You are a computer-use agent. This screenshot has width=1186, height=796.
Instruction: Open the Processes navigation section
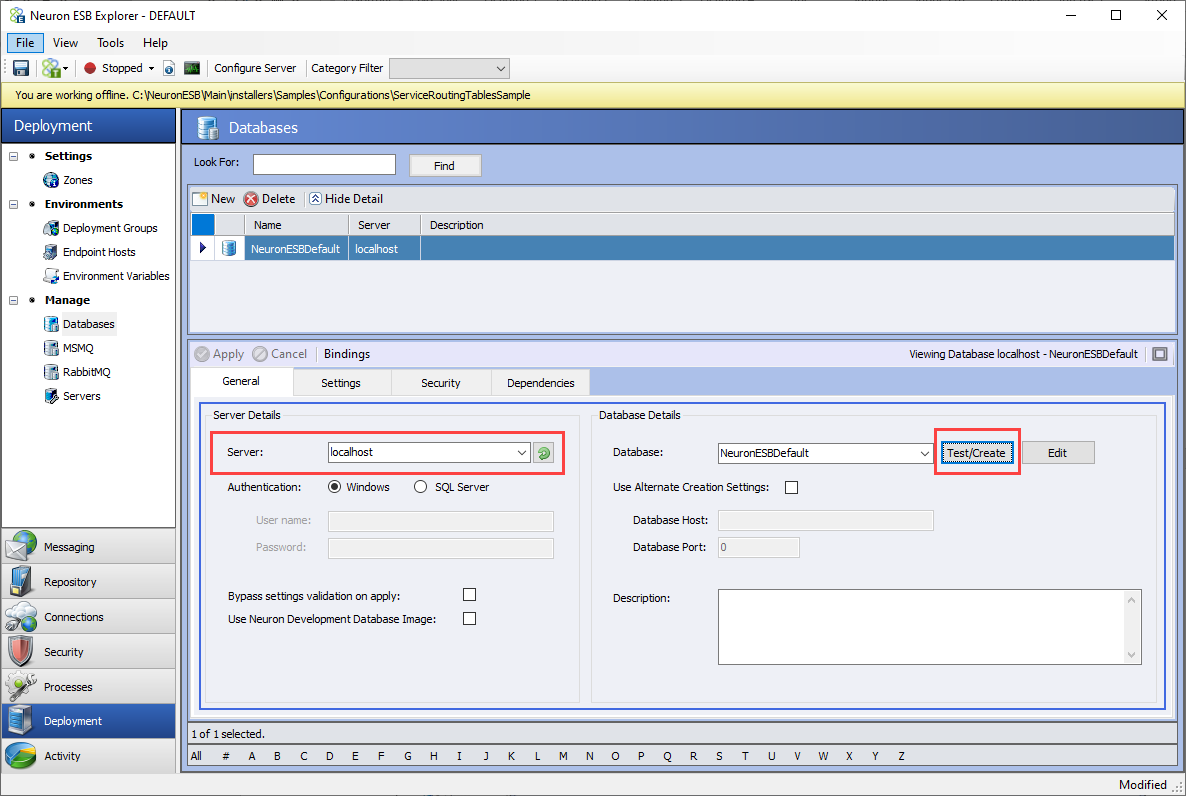pos(89,686)
